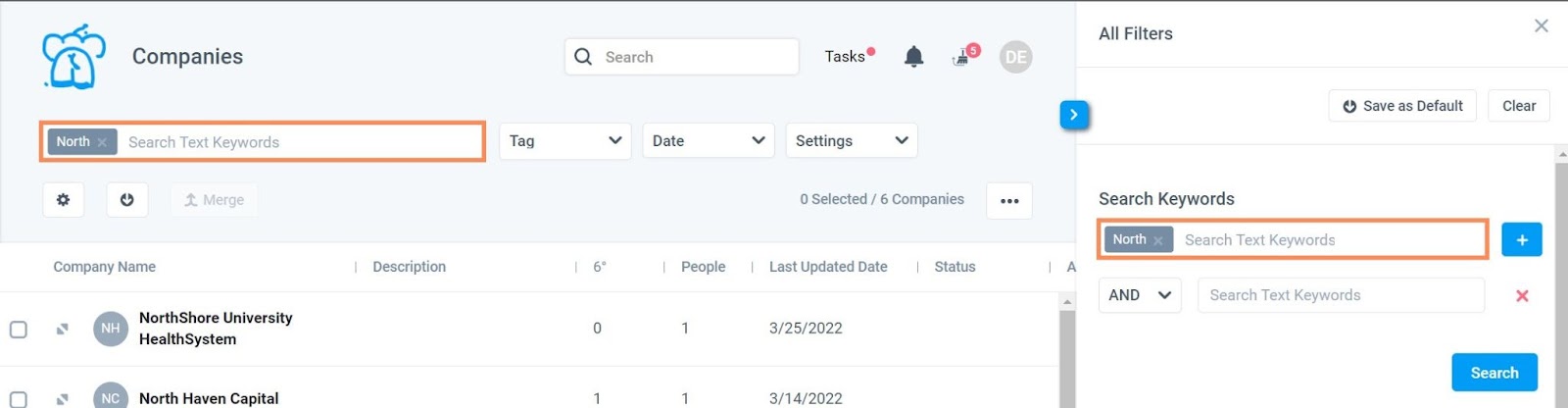This screenshot has width=1568, height=408.
Task: Sort by Status column header
Action: click(x=955, y=267)
